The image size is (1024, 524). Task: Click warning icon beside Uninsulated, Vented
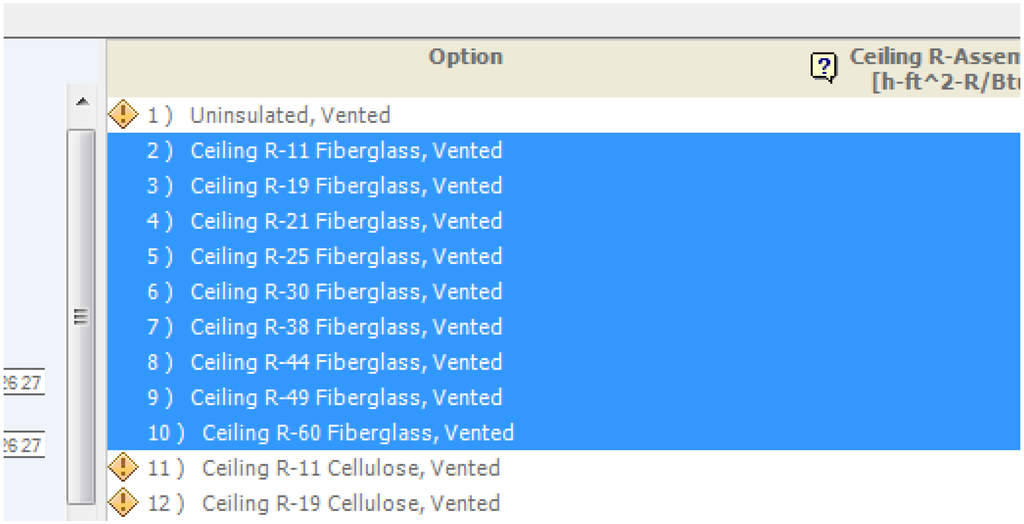122,115
